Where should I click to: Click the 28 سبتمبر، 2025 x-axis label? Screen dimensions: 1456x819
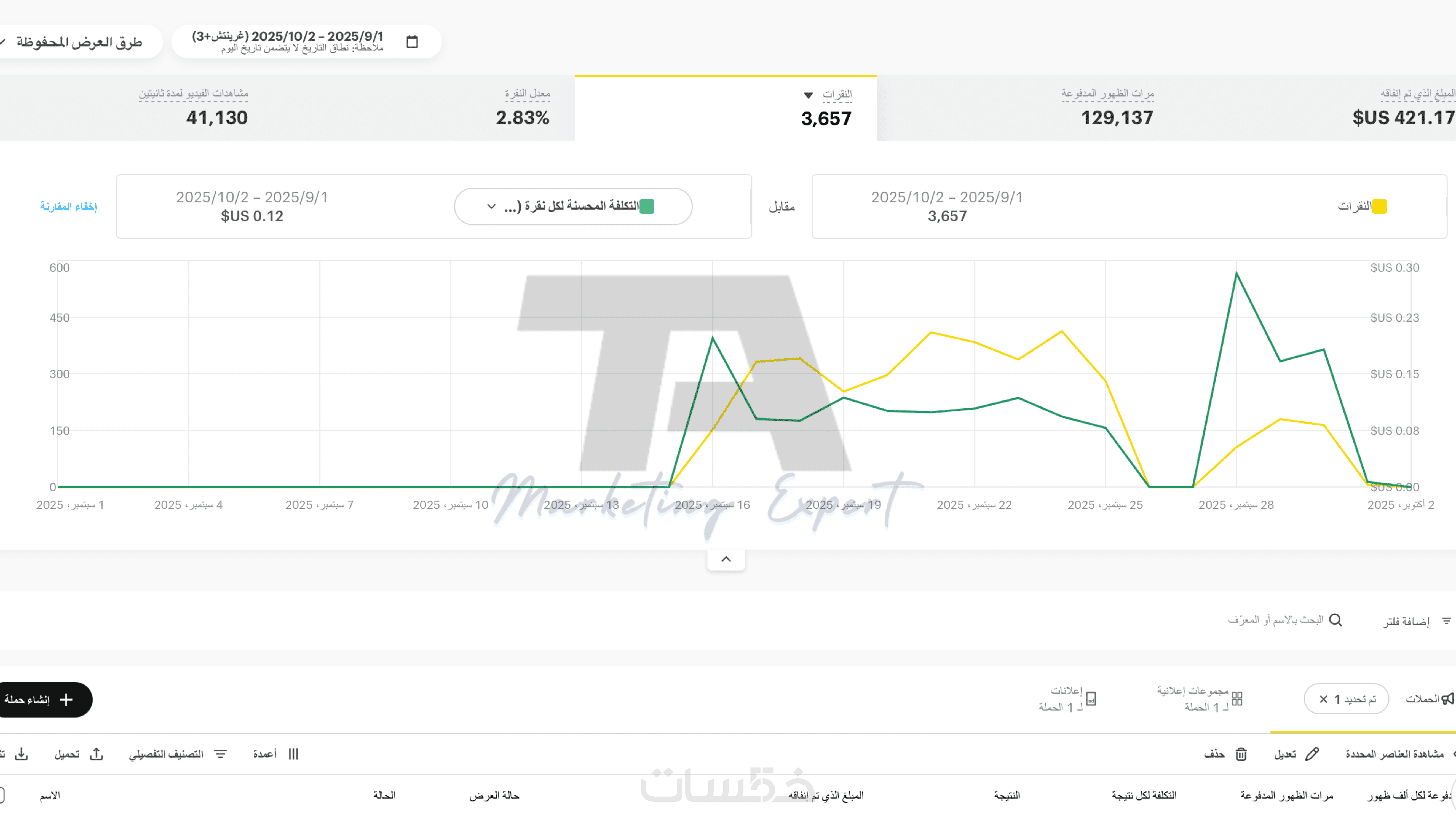pos(1236,505)
